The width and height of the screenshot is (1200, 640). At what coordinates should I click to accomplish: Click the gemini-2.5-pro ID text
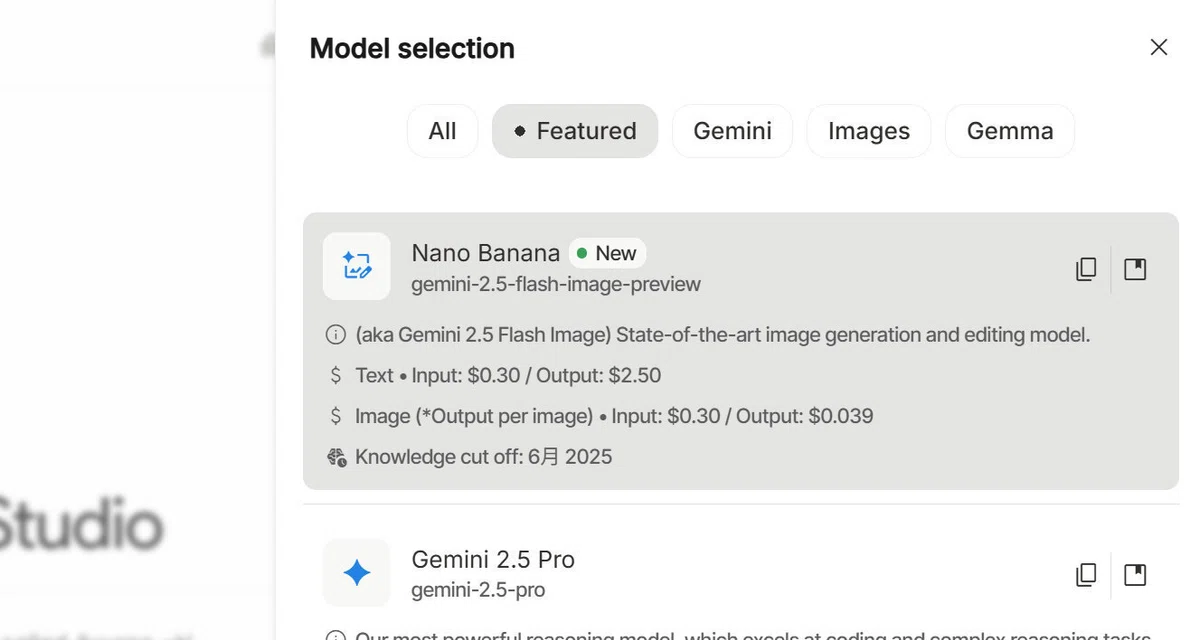pyautogui.click(x=478, y=590)
